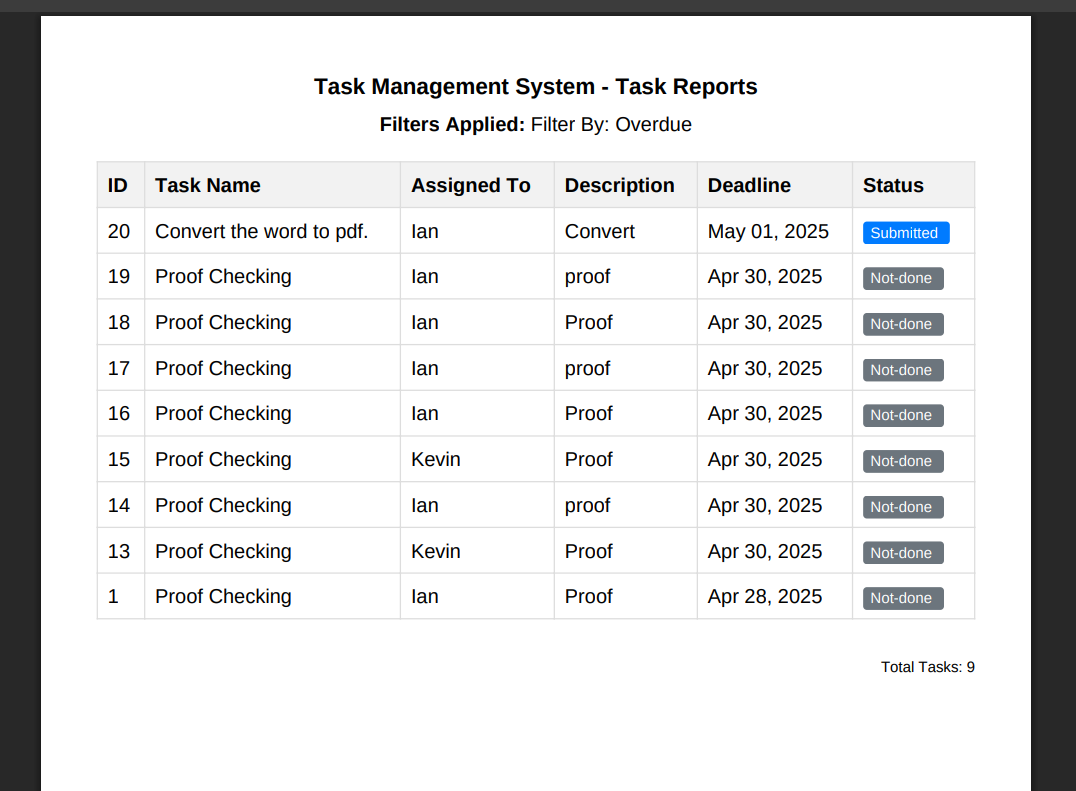
Task: Sort by the Assigned To column
Action: click(470, 185)
